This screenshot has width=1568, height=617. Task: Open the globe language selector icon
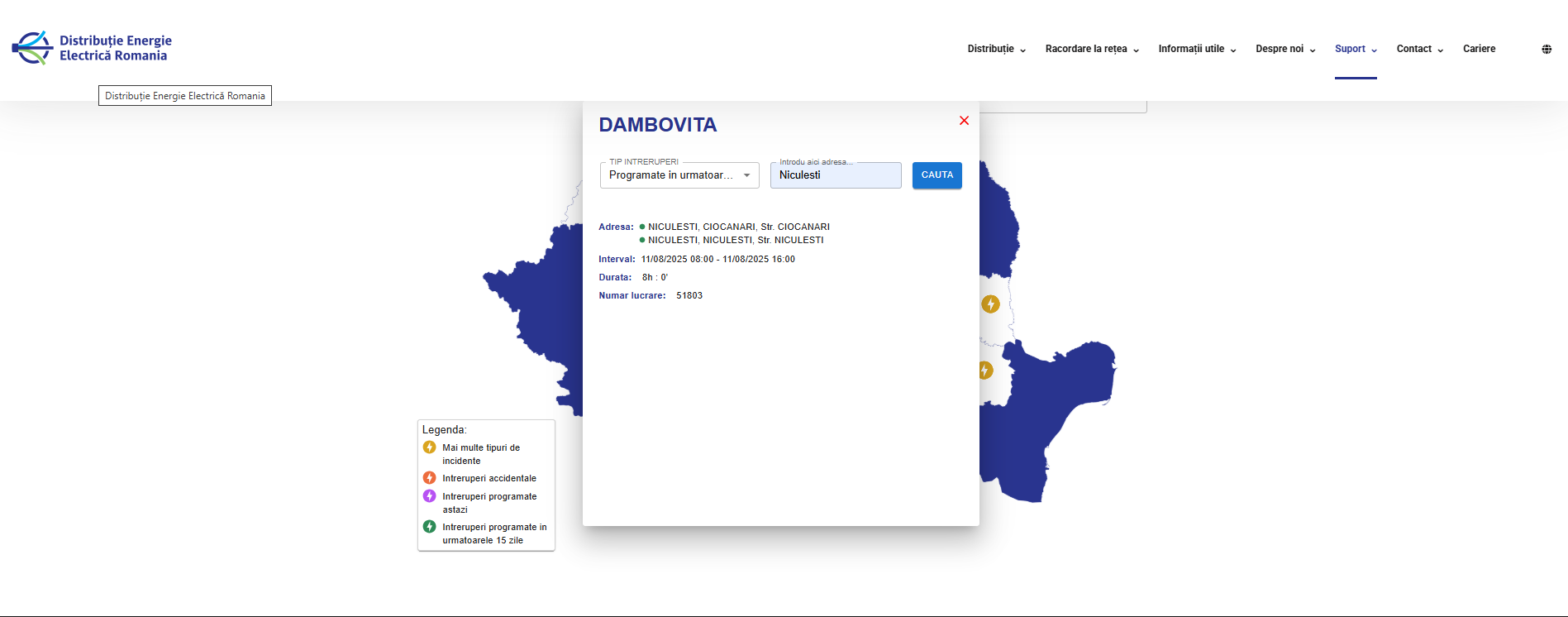point(1547,50)
